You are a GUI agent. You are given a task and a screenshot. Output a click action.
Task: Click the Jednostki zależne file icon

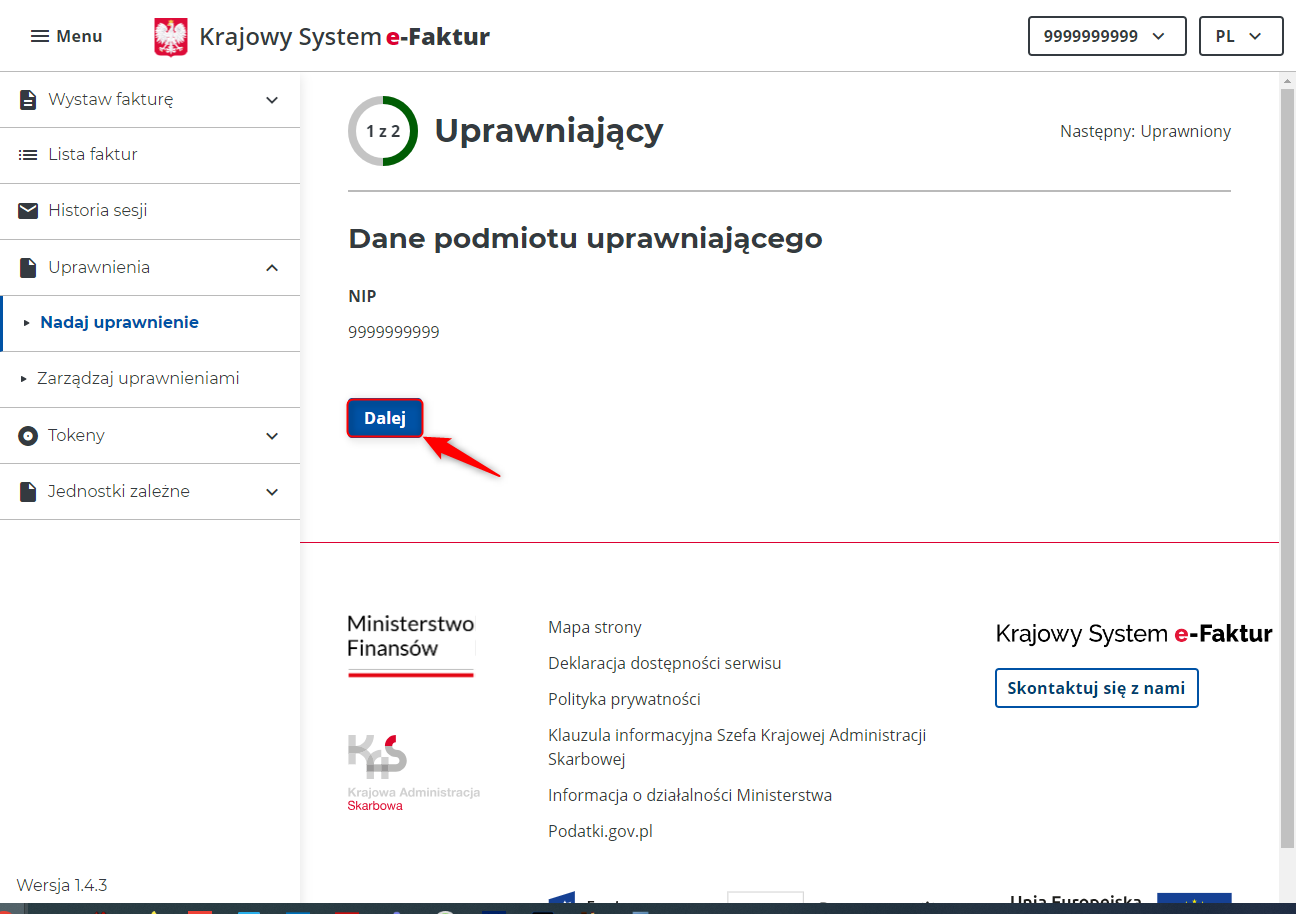click(x=28, y=492)
